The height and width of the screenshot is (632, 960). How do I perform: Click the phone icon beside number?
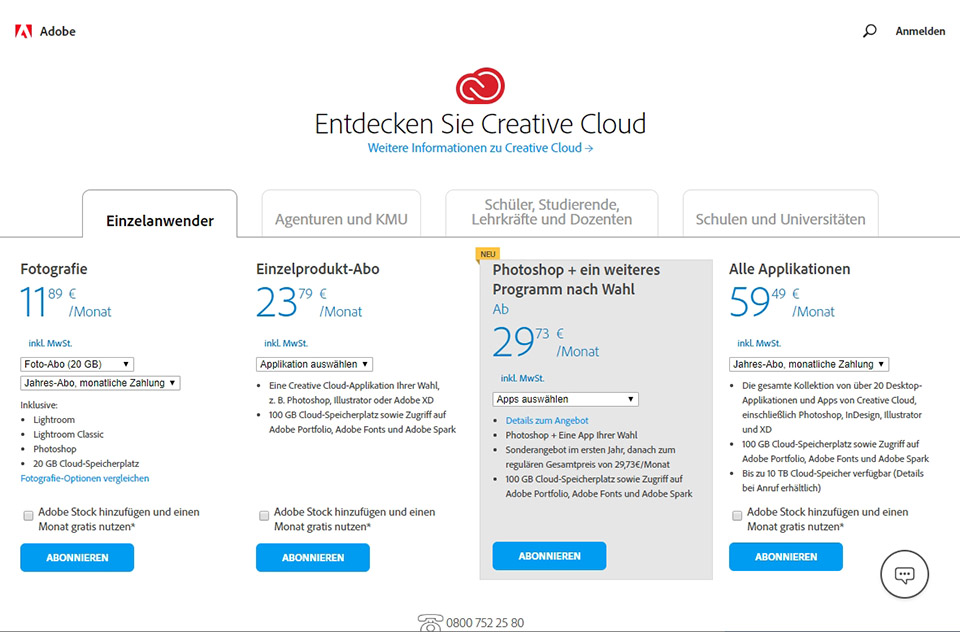[x=430, y=622]
